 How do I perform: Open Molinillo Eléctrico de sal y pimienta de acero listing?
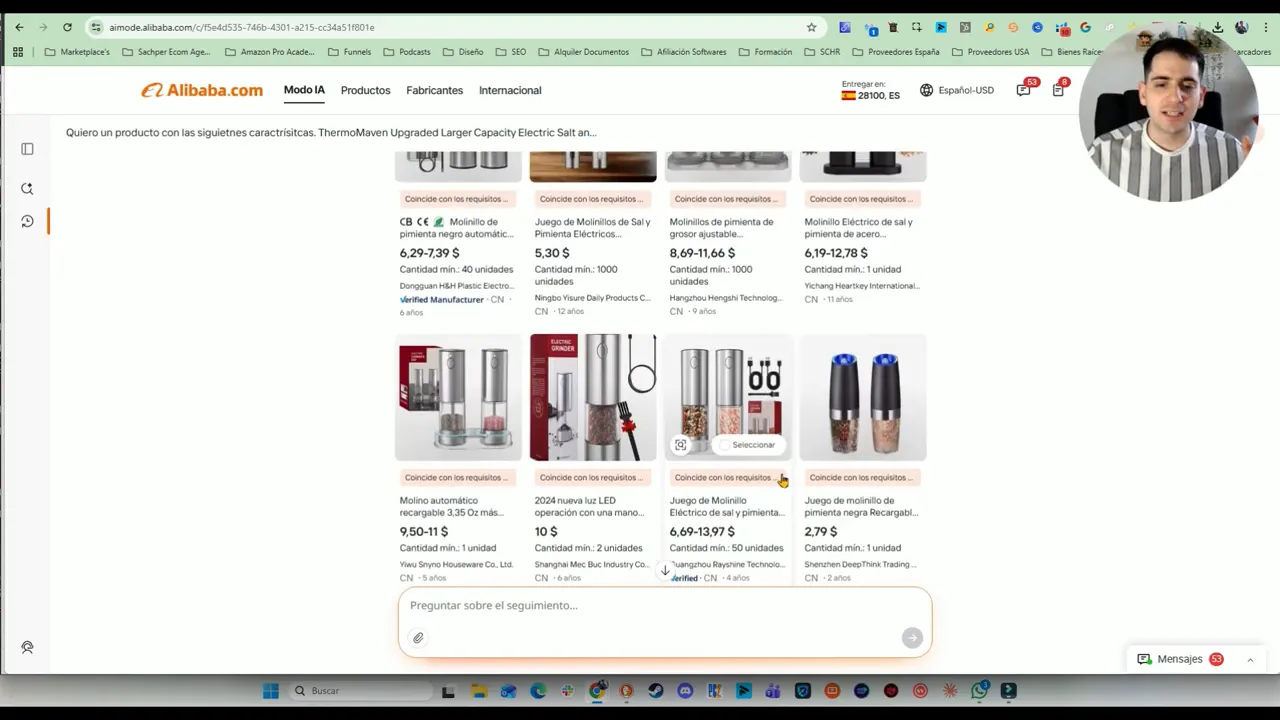[x=858, y=228]
